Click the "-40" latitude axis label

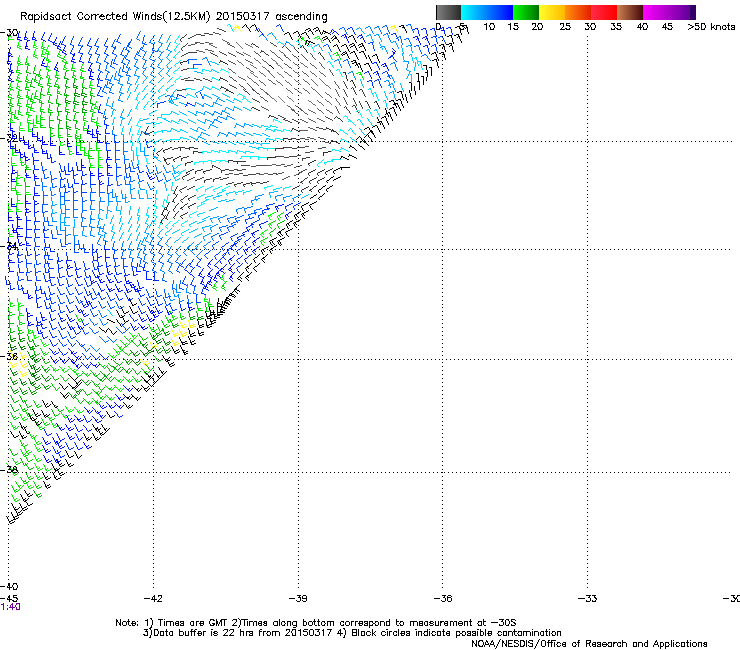click(x=9, y=587)
